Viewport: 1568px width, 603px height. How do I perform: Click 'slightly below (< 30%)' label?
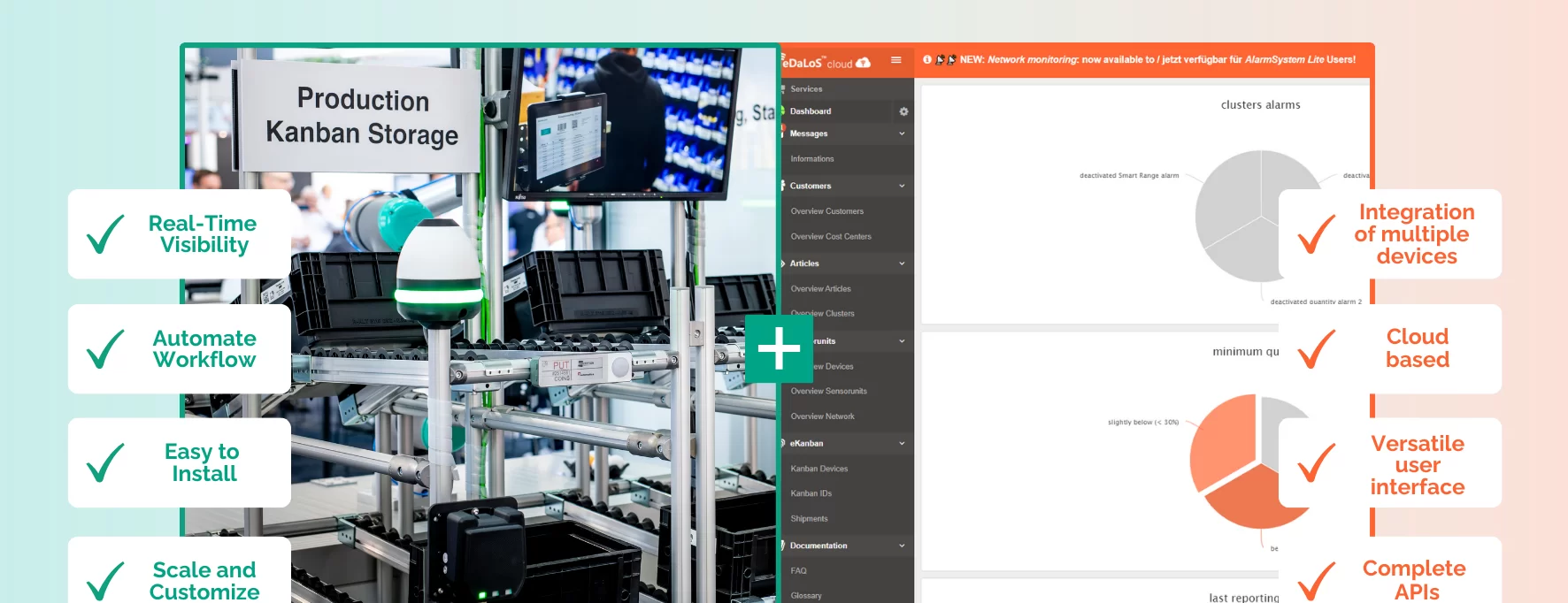coord(1143,423)
